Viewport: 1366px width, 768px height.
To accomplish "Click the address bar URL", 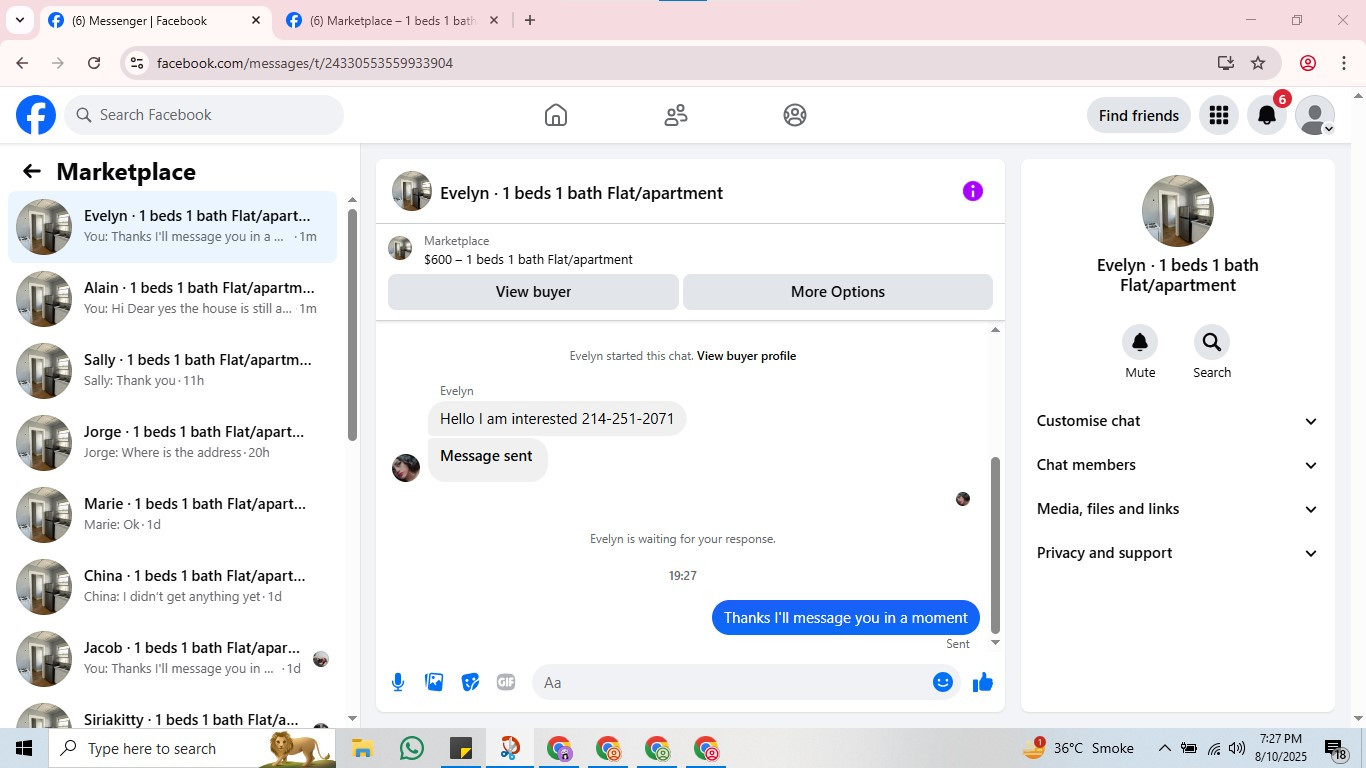I will [x=305, y=63].
